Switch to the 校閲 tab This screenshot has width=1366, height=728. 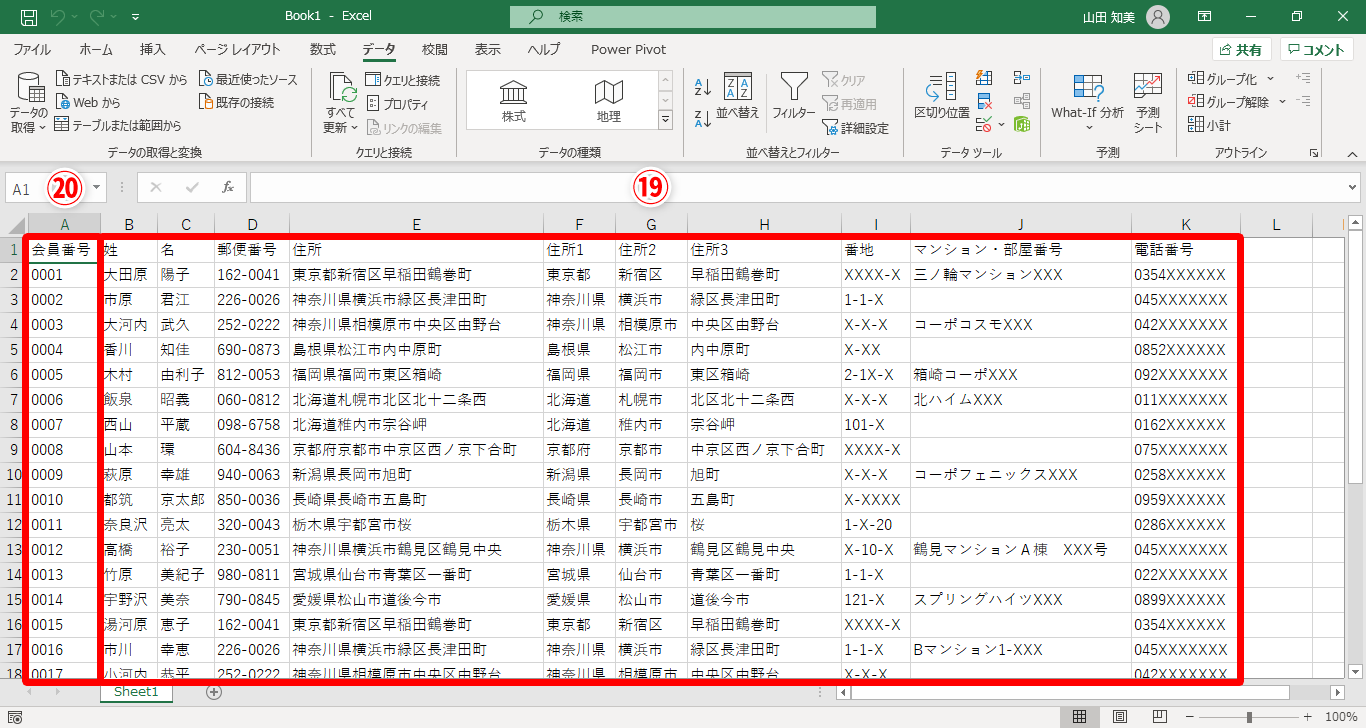pos(434,49)
